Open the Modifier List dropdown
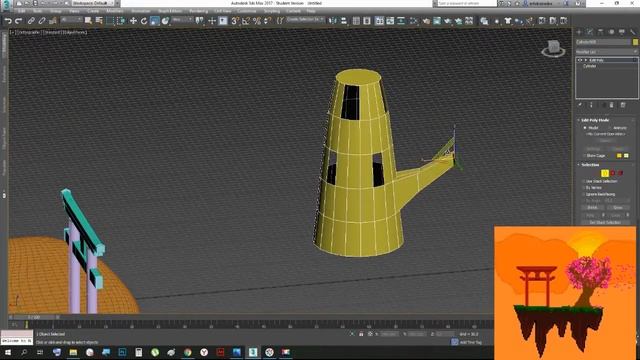This screenshot has height=360, width=640. click(607, 52)
